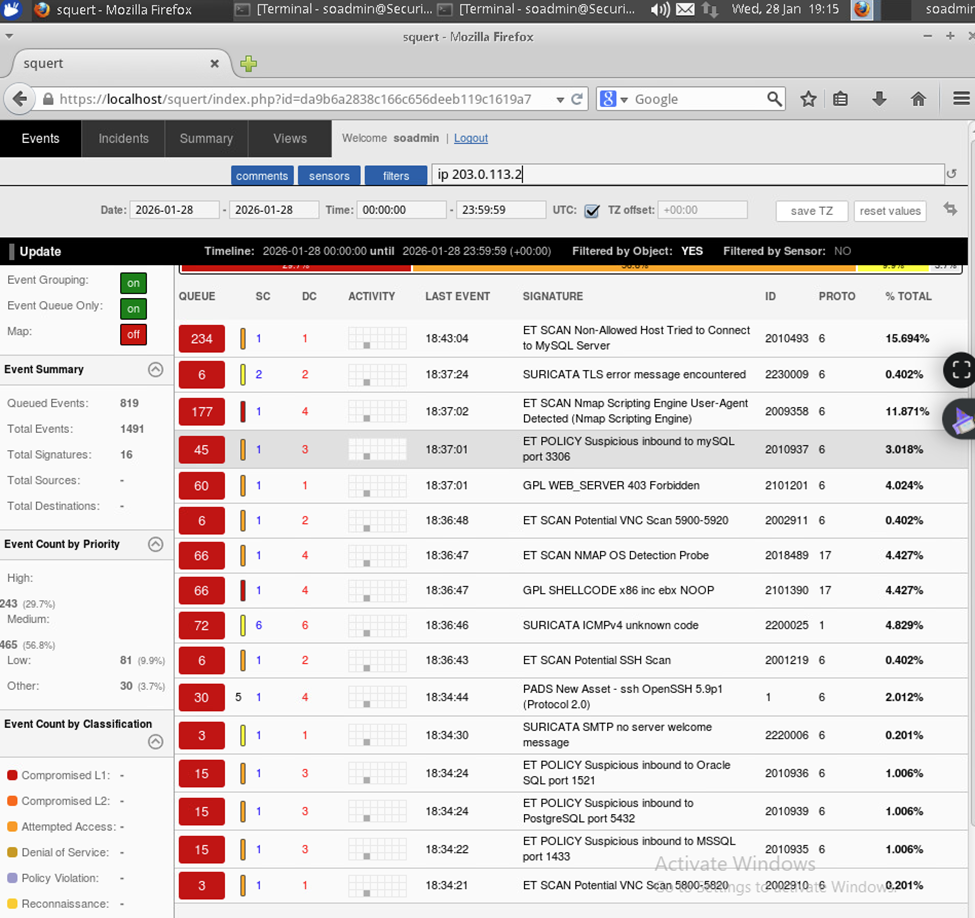Click the Google search input box
975x918 pixels.
click(x=699, y=99)
